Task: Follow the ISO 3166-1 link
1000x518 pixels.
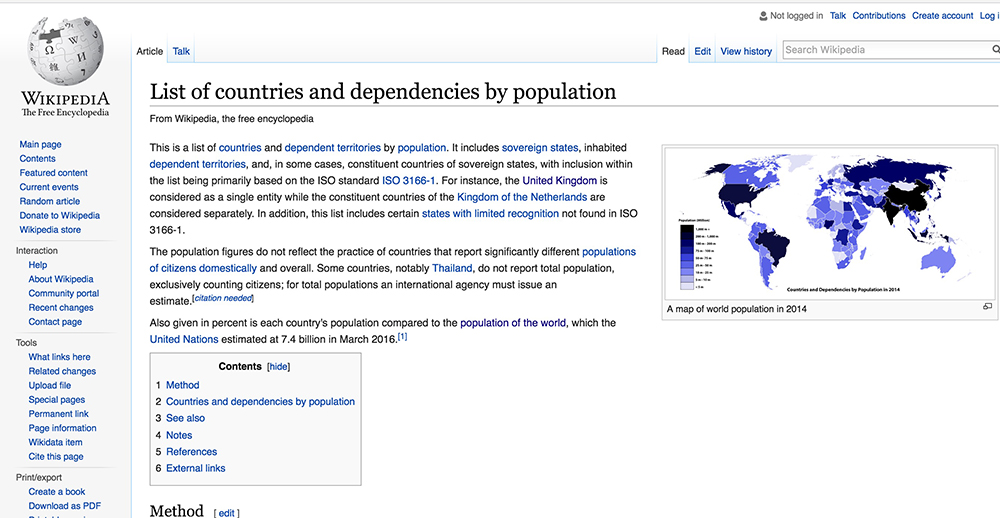Action: pos(408,181)
